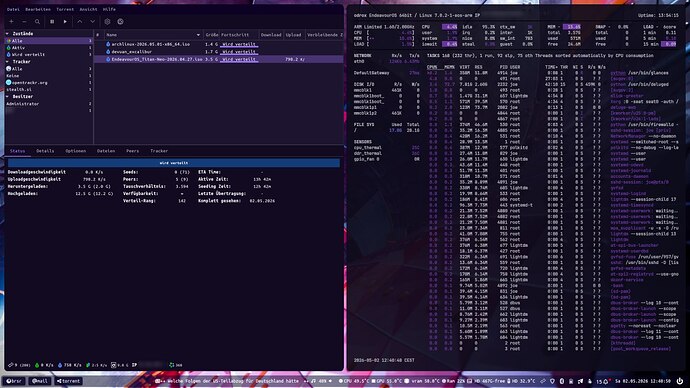Viewport: 690px width, 388px height.
Task: Select the Aktiv state filter
Action: (48, 48)
